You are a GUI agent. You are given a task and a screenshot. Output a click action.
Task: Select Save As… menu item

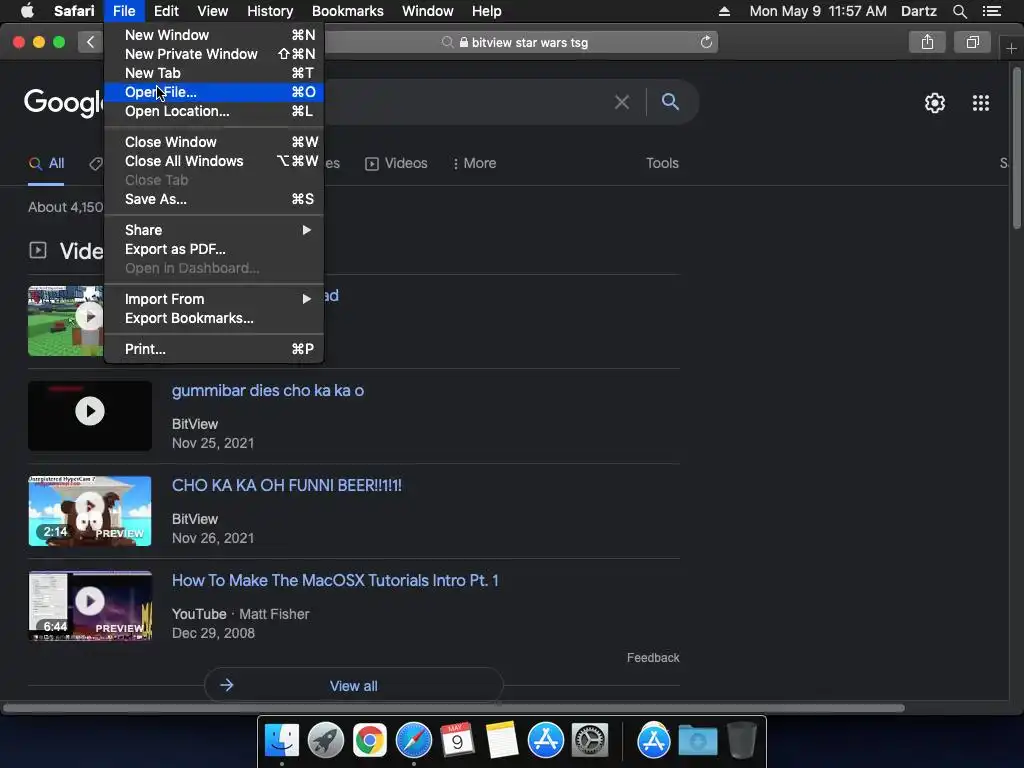pyautogui.click(x=214, y=199)
